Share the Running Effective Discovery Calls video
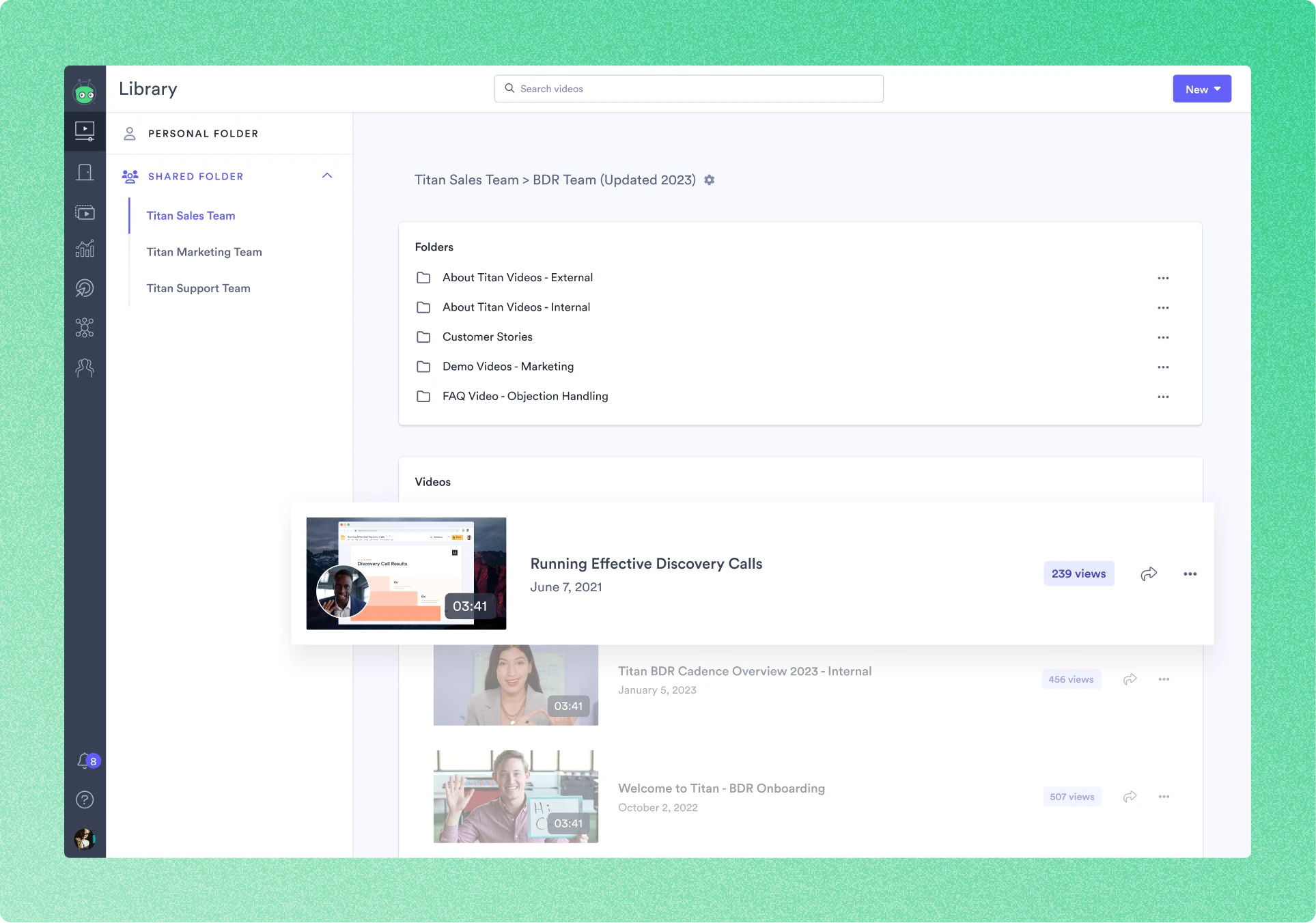The height and width of the screenshot is (923, 1316). [1149, 573]
